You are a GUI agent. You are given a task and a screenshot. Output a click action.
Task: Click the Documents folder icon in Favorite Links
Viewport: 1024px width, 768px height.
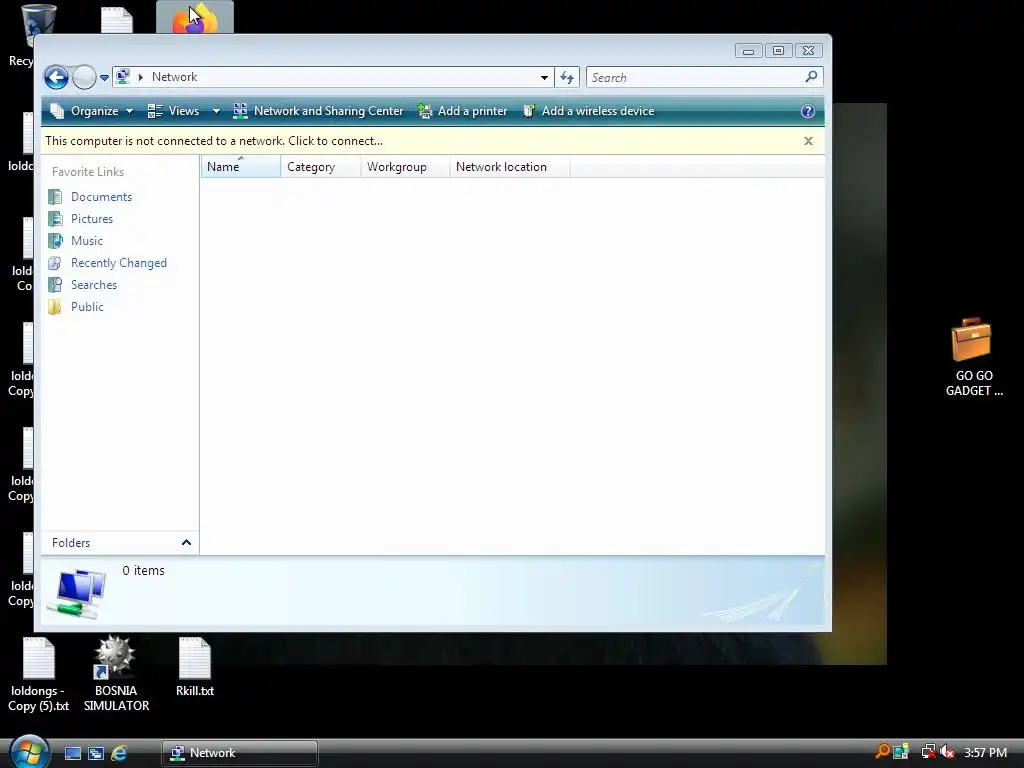pos(56,197)
